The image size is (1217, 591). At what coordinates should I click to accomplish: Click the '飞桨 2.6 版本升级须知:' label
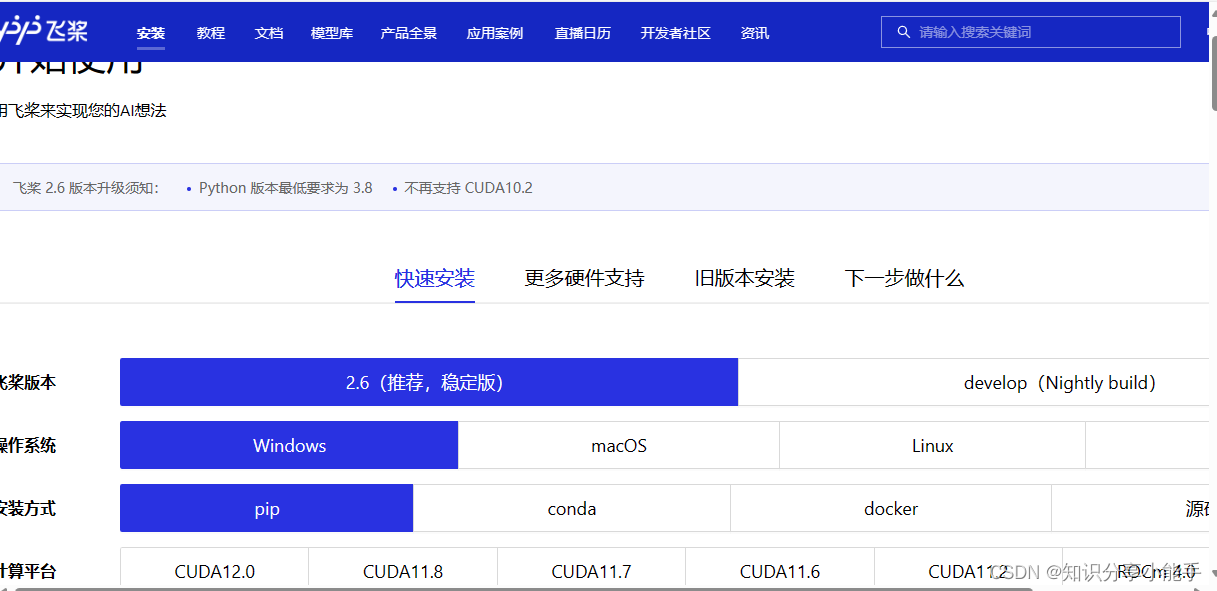(86, 187)
